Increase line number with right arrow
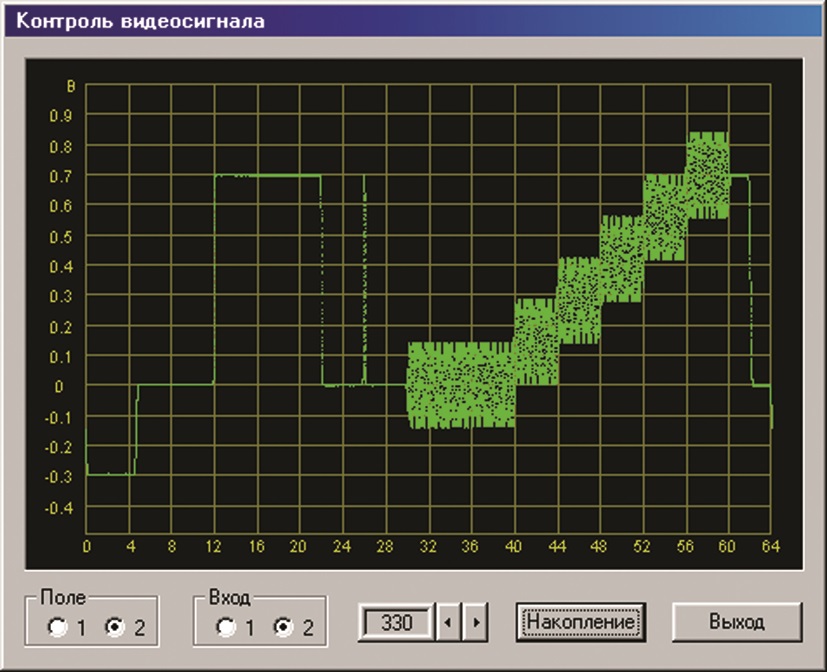Viewport: 827px width, 672px height. pos(475,622)
